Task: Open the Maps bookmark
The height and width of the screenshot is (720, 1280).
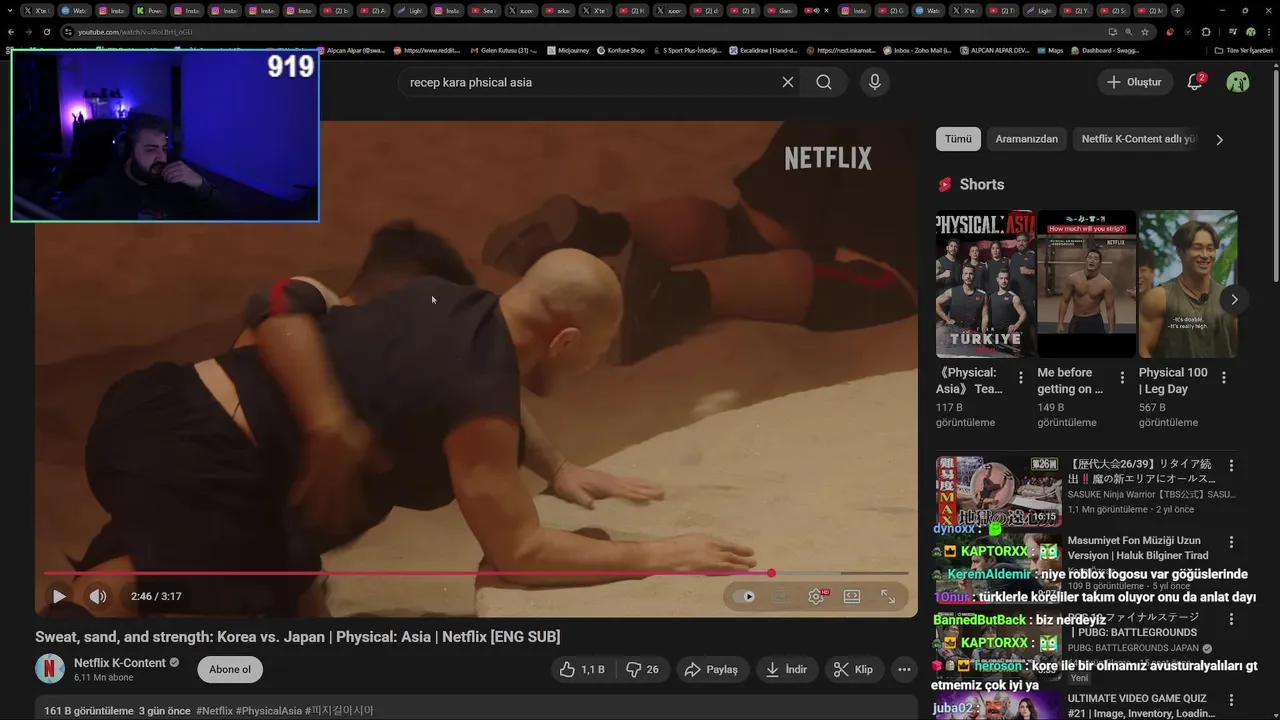Action: click(1049, 50)
